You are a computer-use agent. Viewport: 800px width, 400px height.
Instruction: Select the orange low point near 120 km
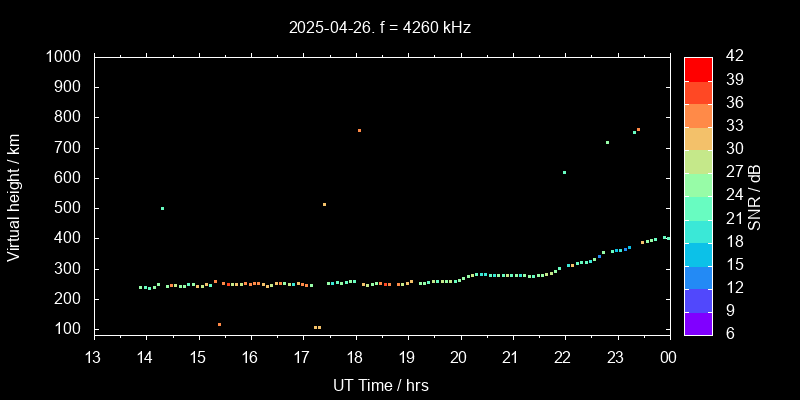219,324
